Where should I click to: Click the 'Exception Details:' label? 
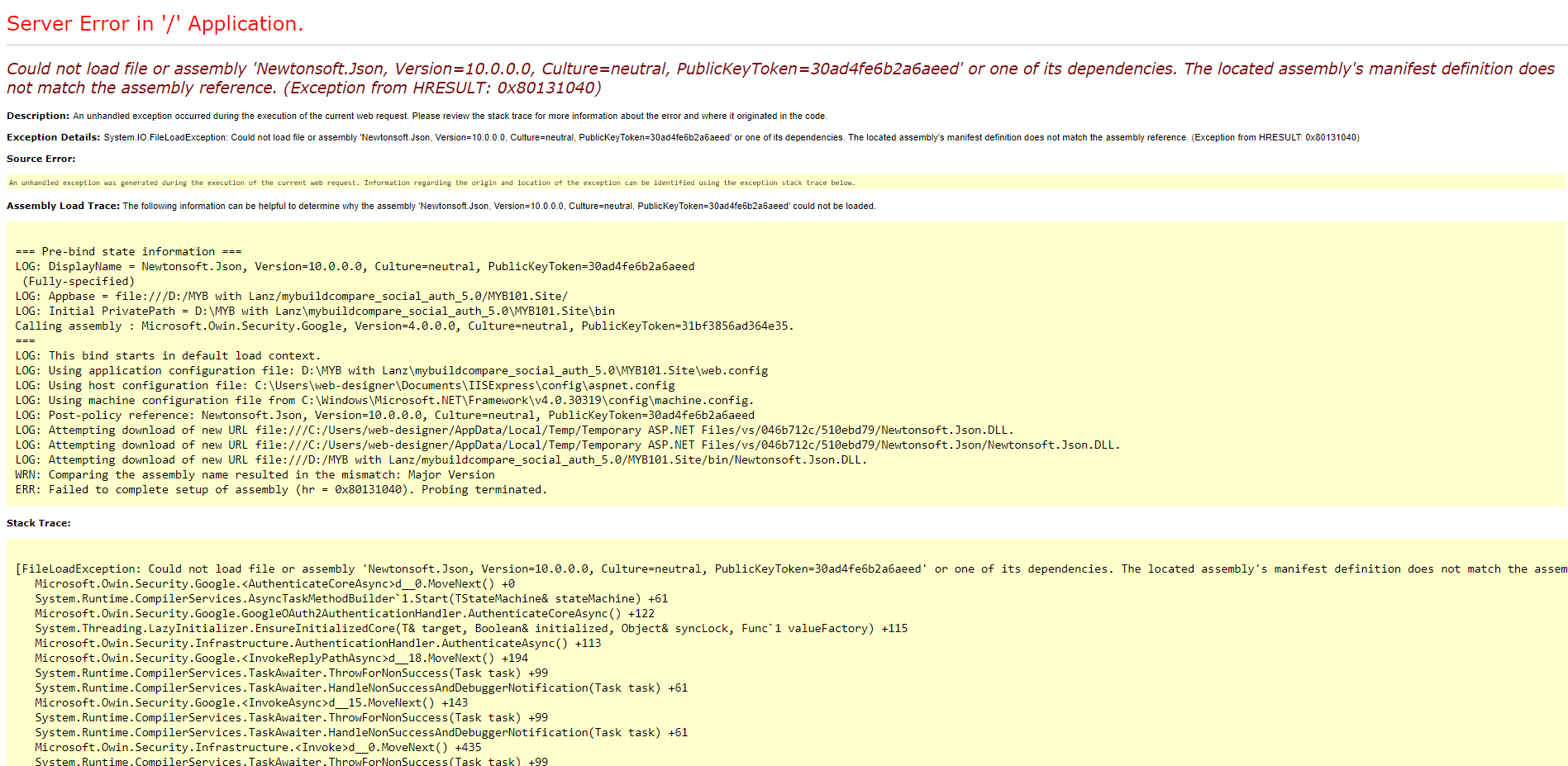click(54, 138)
